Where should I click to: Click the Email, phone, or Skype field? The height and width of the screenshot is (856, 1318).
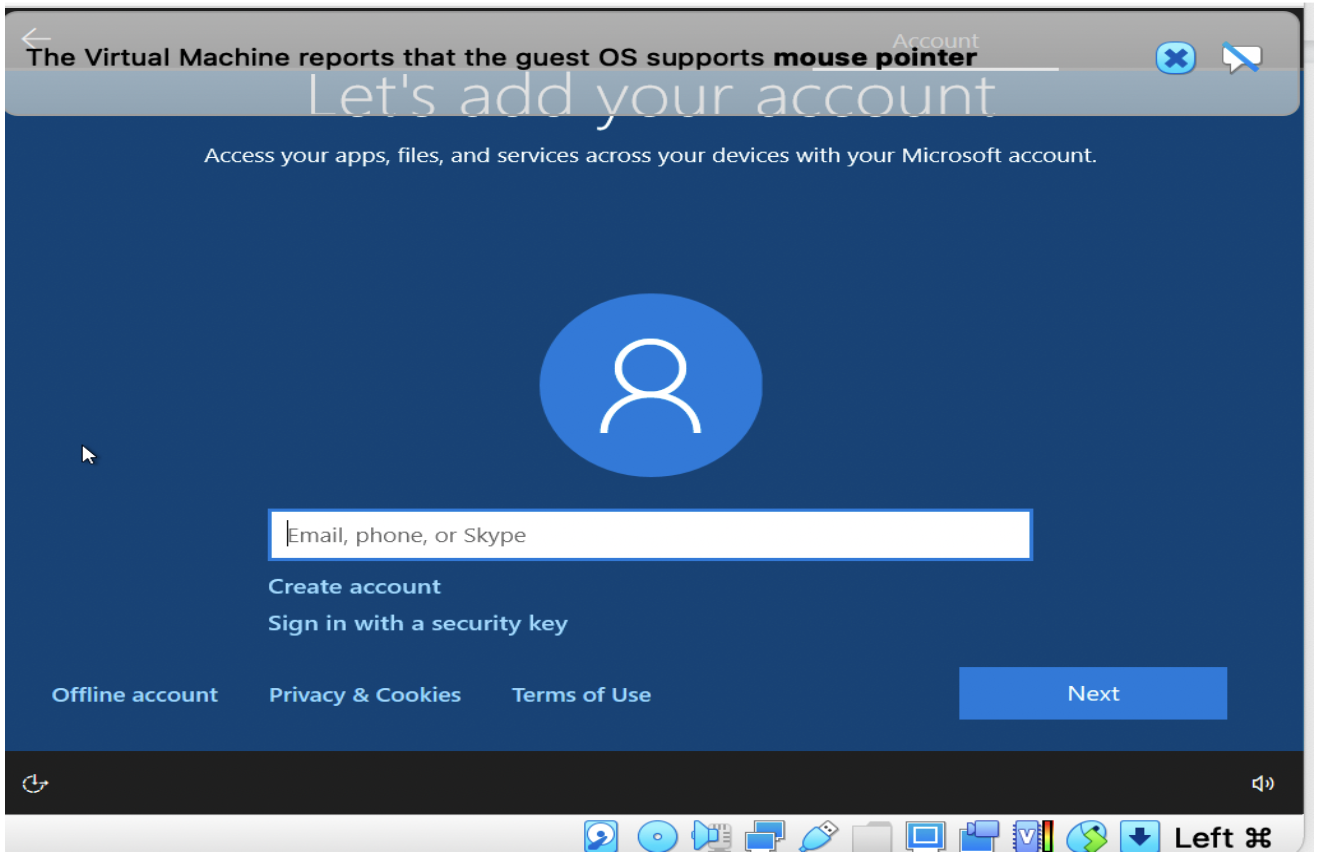tap(650, 534)
